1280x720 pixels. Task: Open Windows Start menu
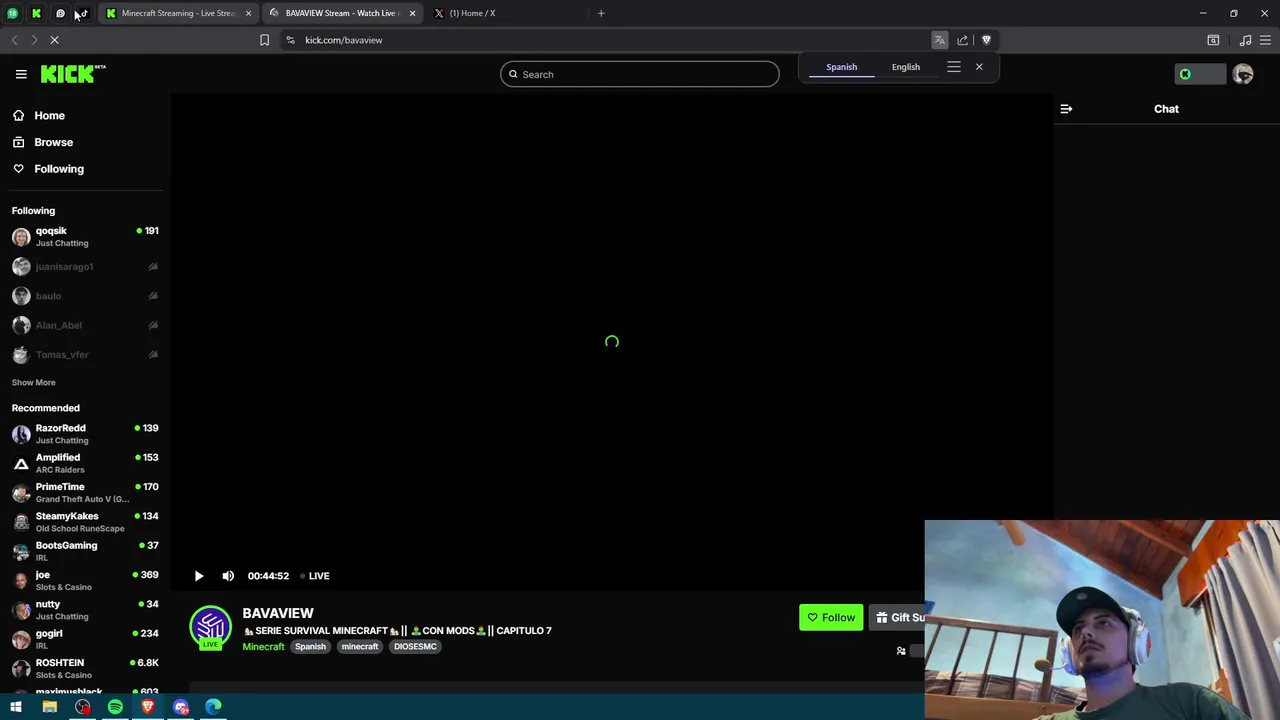(x=16, y=707)
